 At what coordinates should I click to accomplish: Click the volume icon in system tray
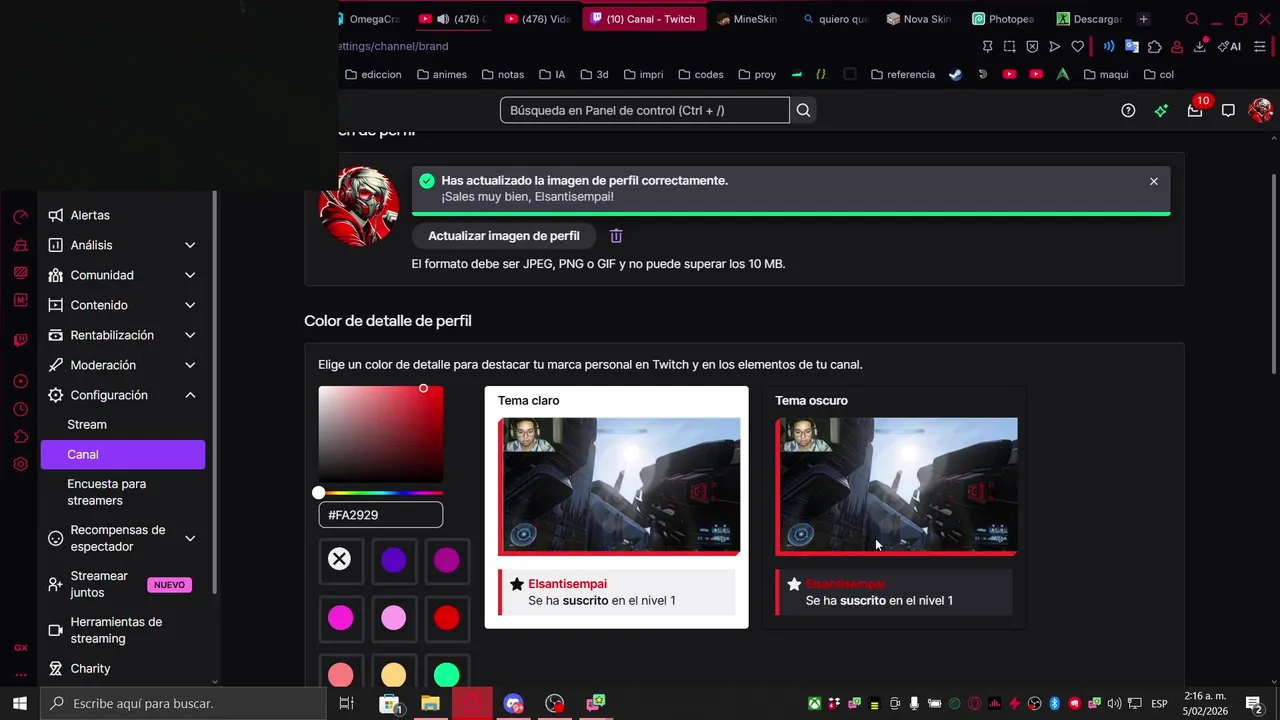tap(1114, 703)
